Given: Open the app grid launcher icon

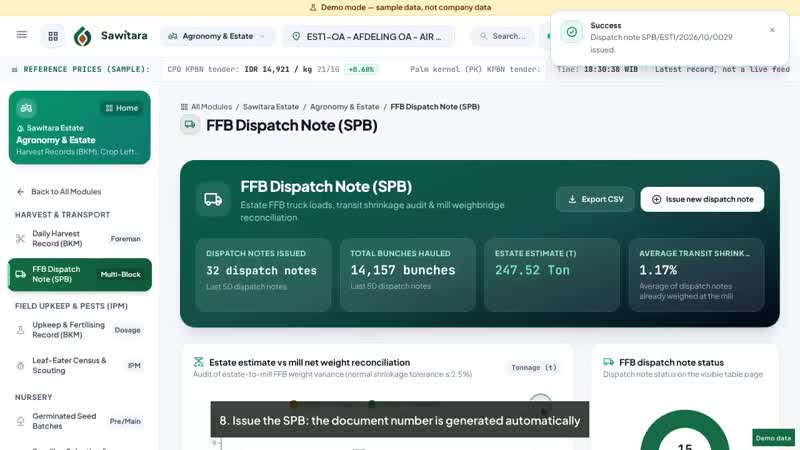Looking at the screenshot, I should pos(53,36).
